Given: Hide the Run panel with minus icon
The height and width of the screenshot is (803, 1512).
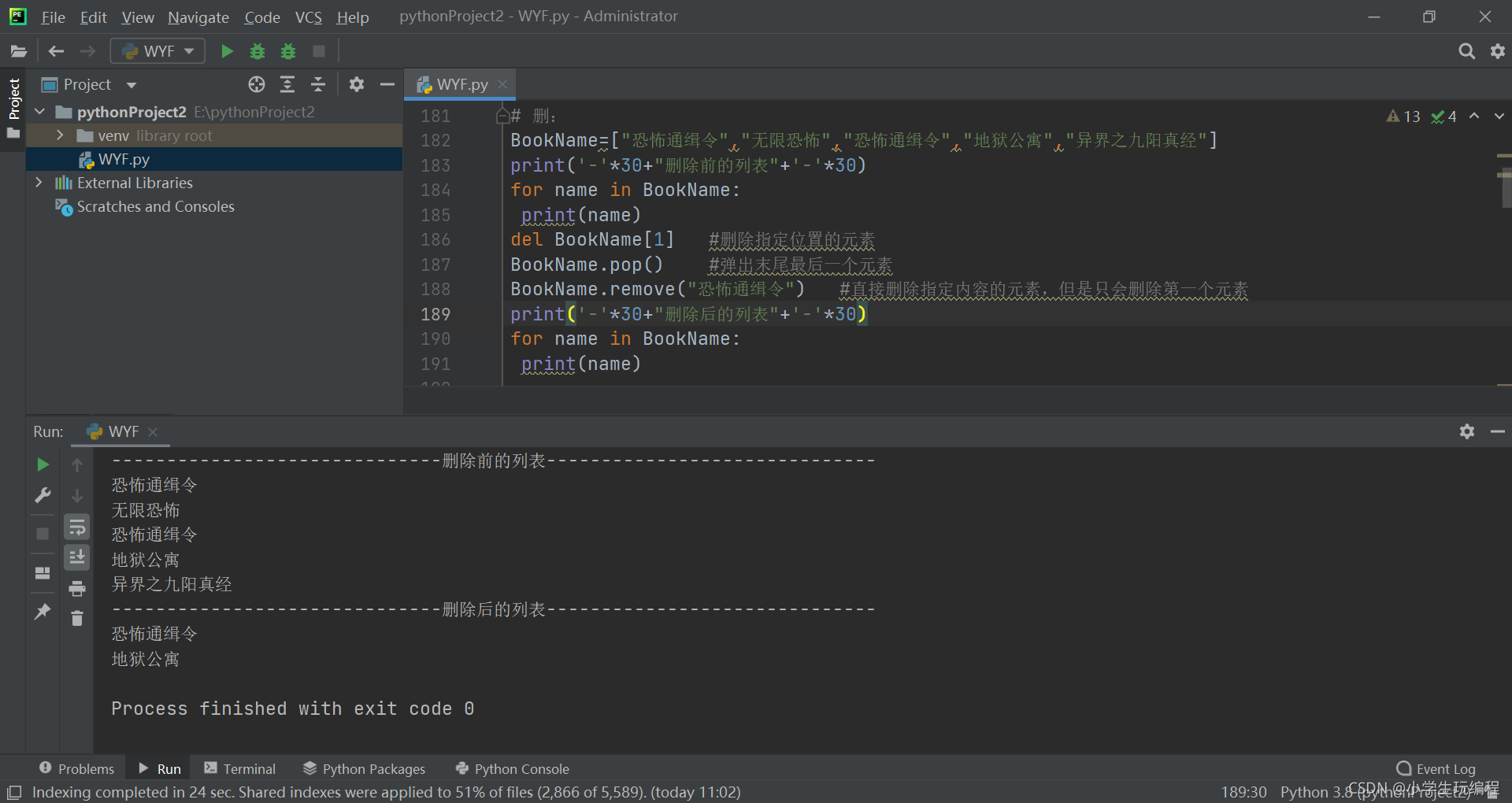Looking at the screenshot, I should tap(1498, 431).
